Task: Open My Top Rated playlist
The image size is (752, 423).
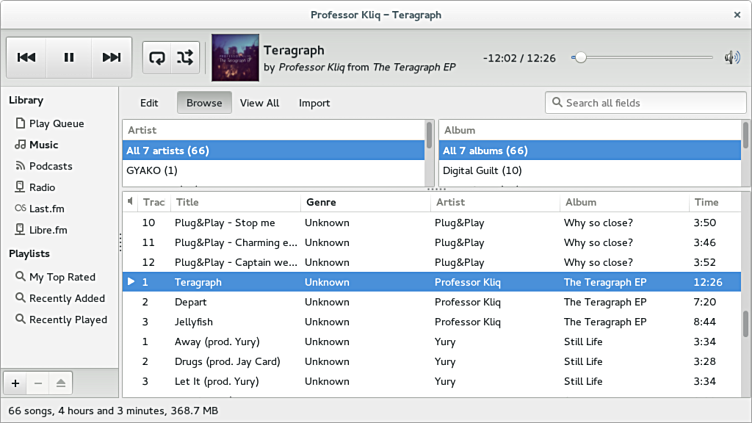Action: pyautogui.click(x=62, y=277)
